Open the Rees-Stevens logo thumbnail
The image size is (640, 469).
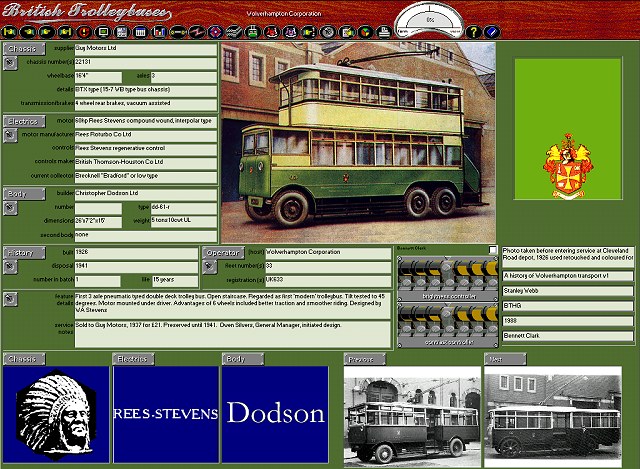pos(166,414)
